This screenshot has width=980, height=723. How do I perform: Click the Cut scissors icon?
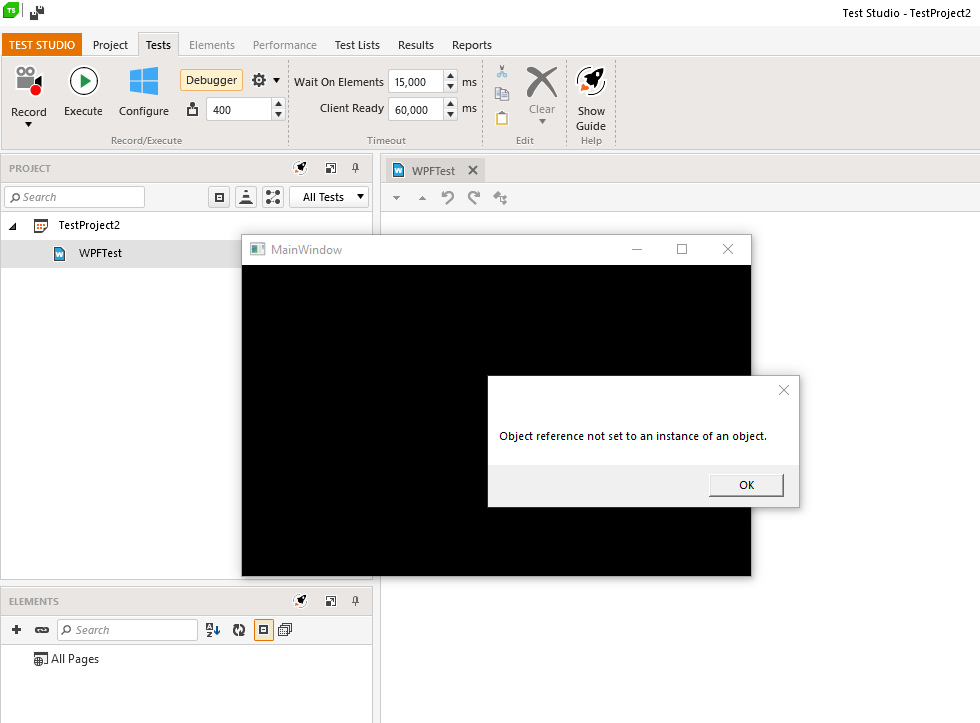pyautogui.click(x=502, y=72)
